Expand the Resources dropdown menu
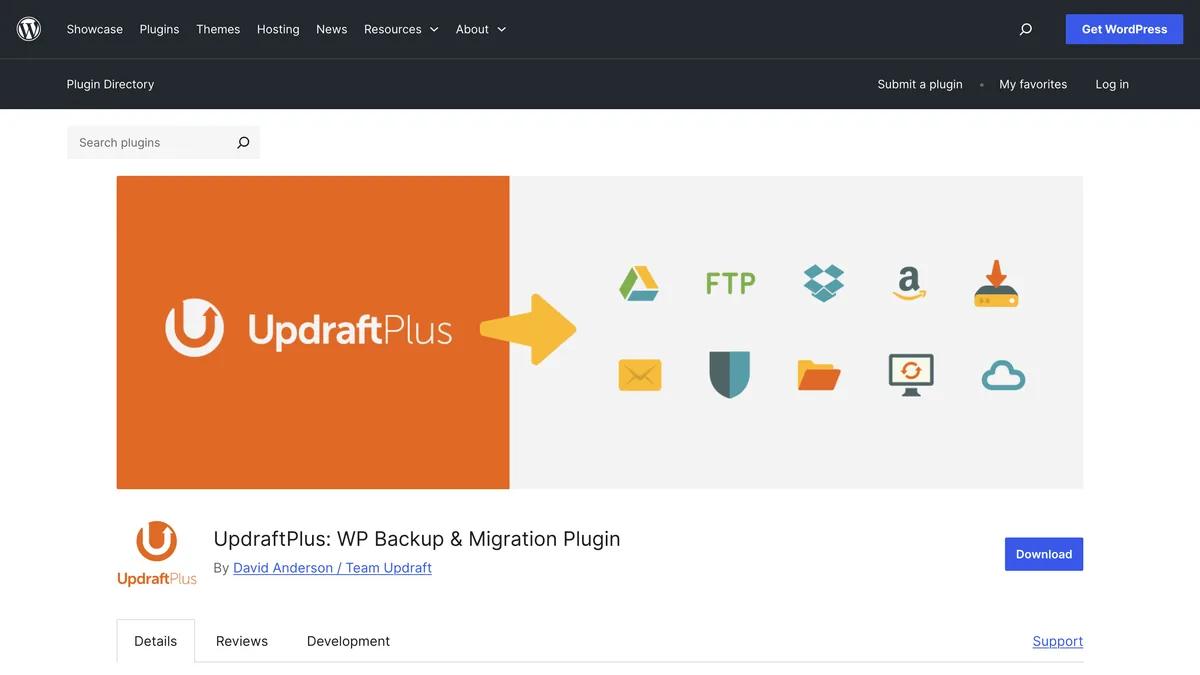Screen dimensions: 1200x675 click(401, 29)
